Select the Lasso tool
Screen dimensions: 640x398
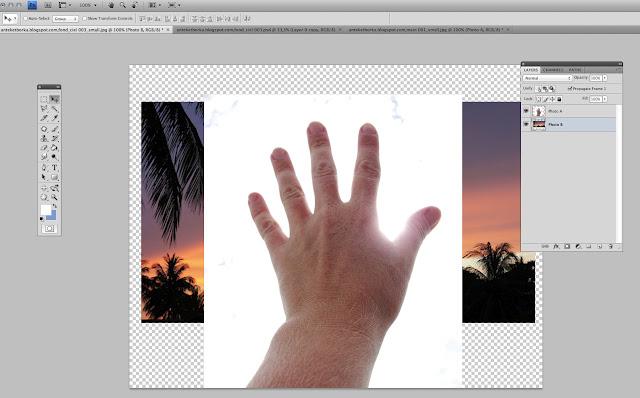[44, 109]
